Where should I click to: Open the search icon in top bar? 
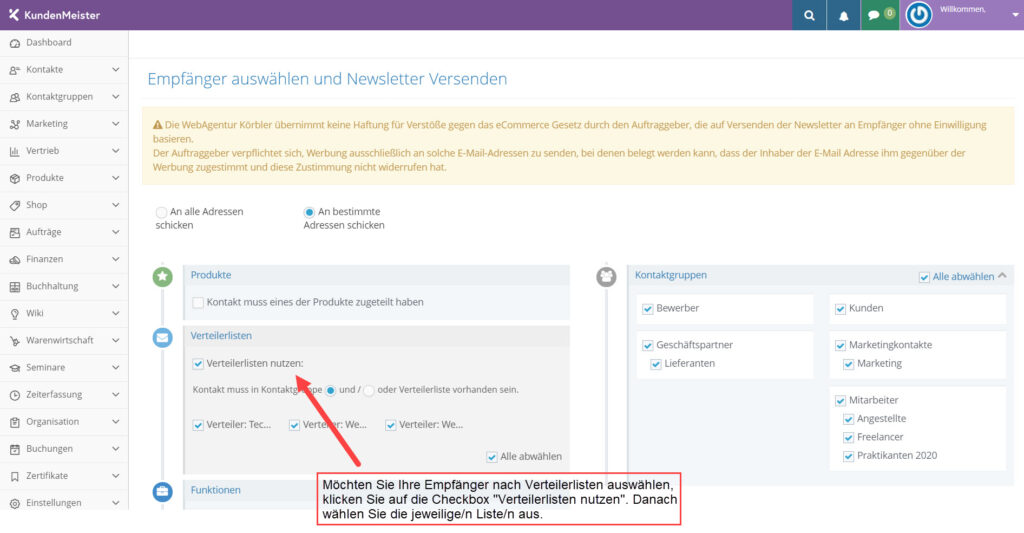pos(809,15)
